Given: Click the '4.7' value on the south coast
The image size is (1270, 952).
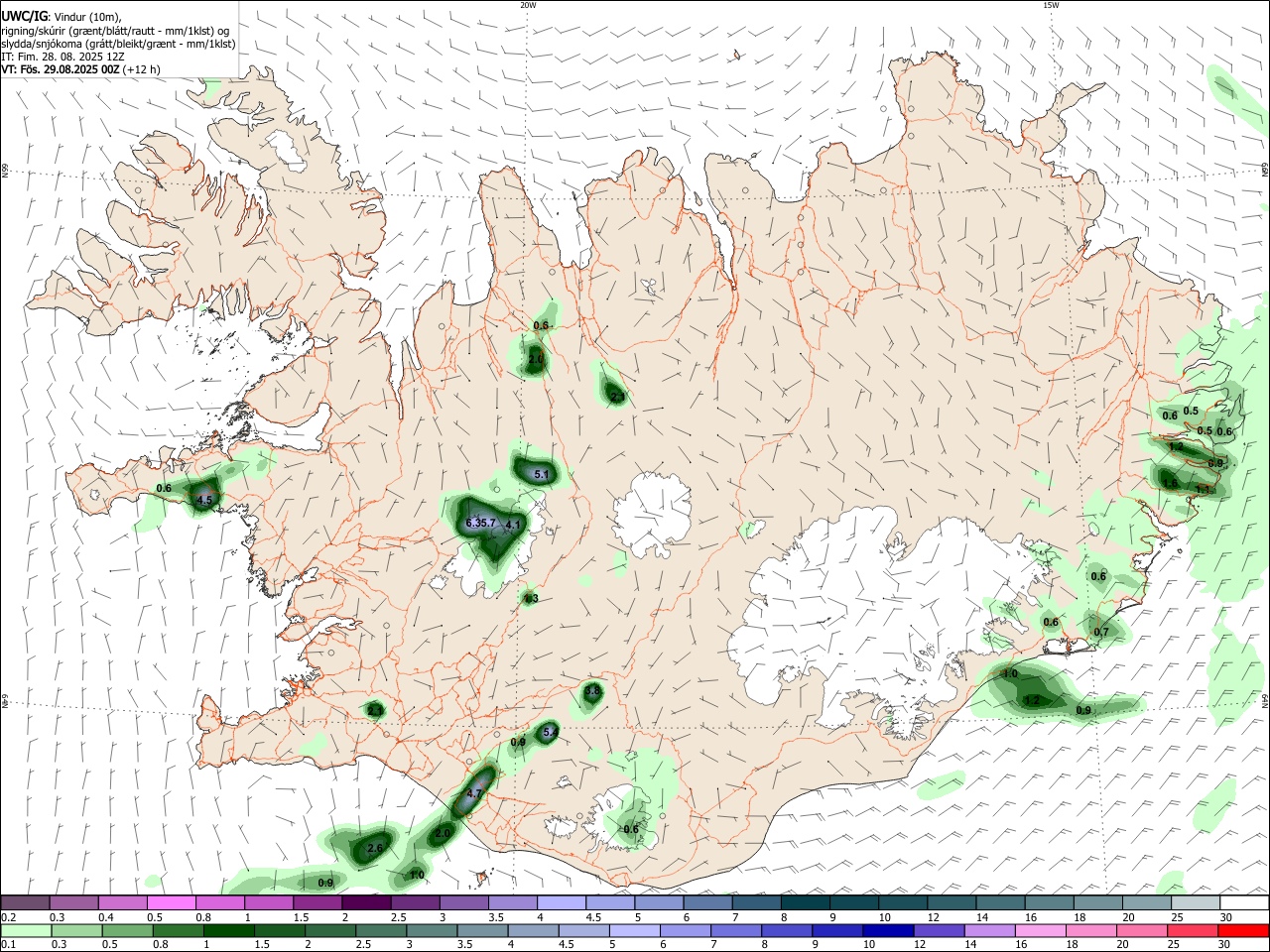Looking at the screenshot, I should point(473,793).
